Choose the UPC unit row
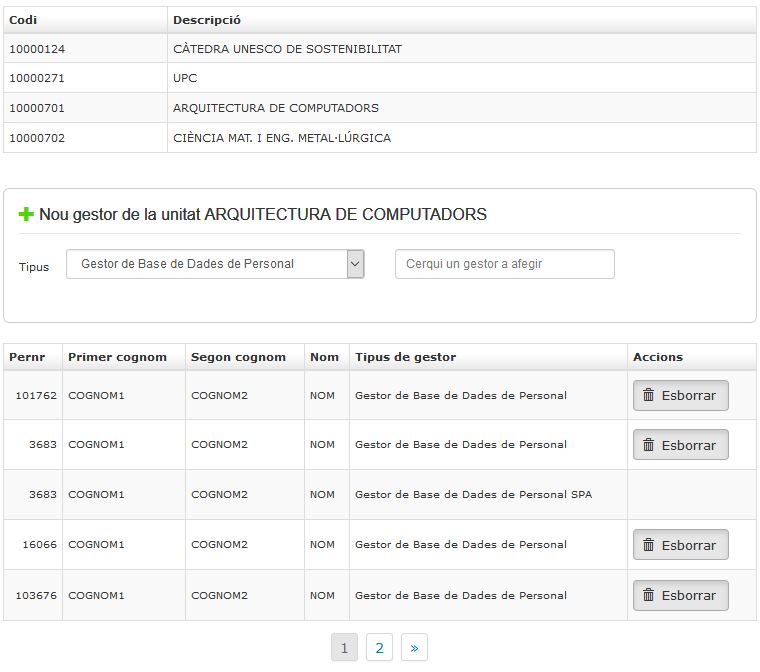The width and height of the screenshot is (760, 672). coord(185,78)
